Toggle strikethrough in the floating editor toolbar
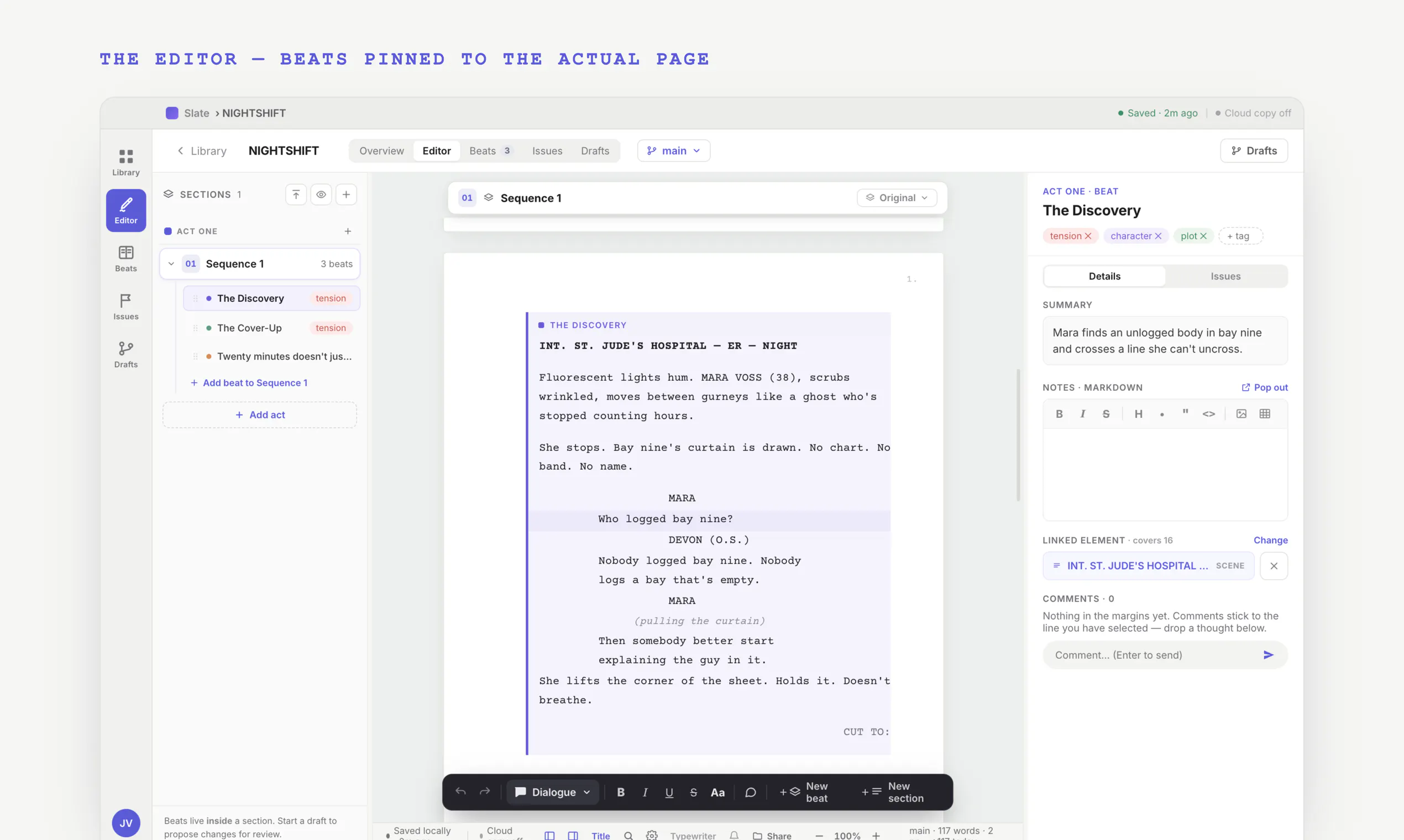This screenshot has width=1404, height=840. (x=693, y=792)
